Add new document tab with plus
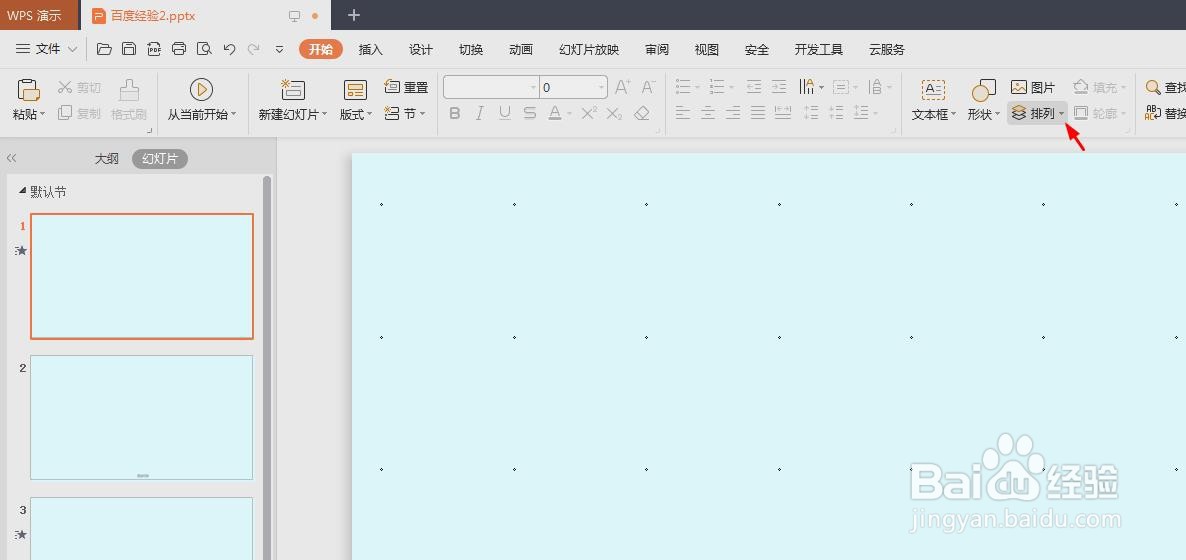 pos(353,15)
